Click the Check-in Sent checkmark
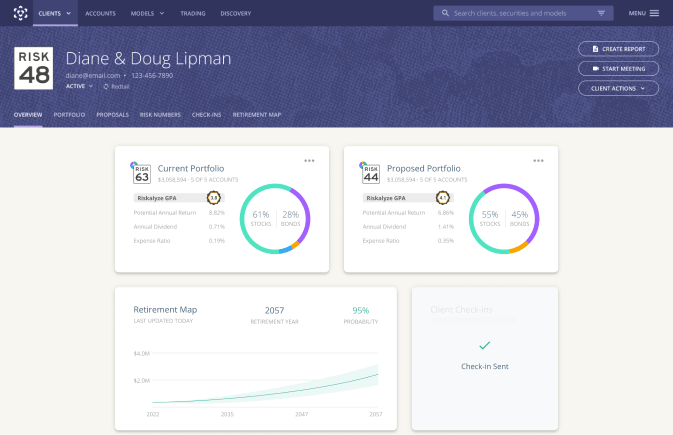This screenshot has width=673, height=435. 484,345
